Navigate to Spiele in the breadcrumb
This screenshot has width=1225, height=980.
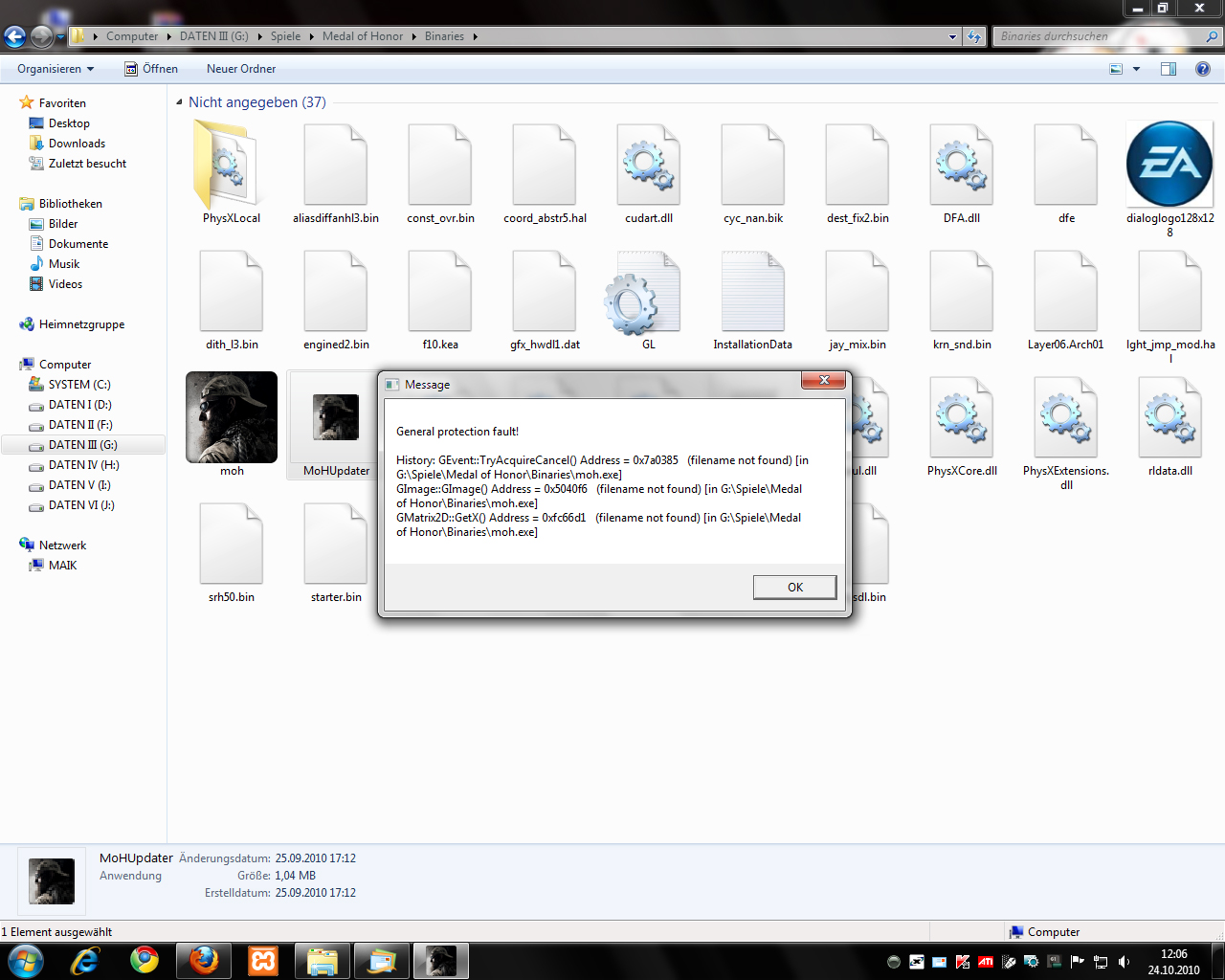[x=285, y=36]
